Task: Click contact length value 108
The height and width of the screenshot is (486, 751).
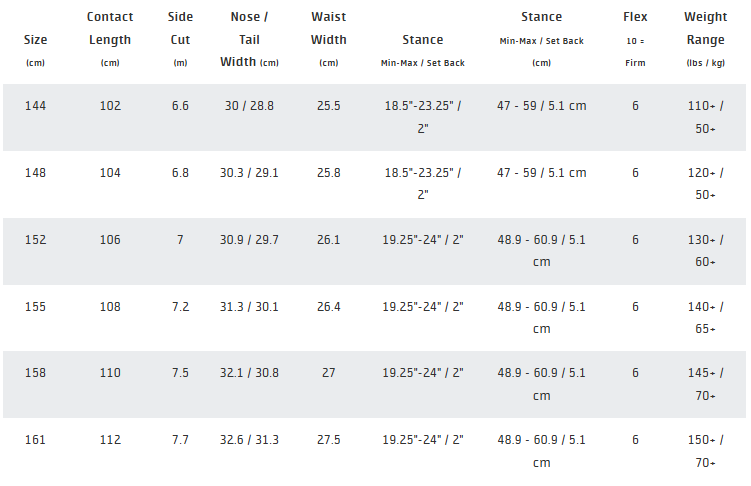Action: point(110,306)
